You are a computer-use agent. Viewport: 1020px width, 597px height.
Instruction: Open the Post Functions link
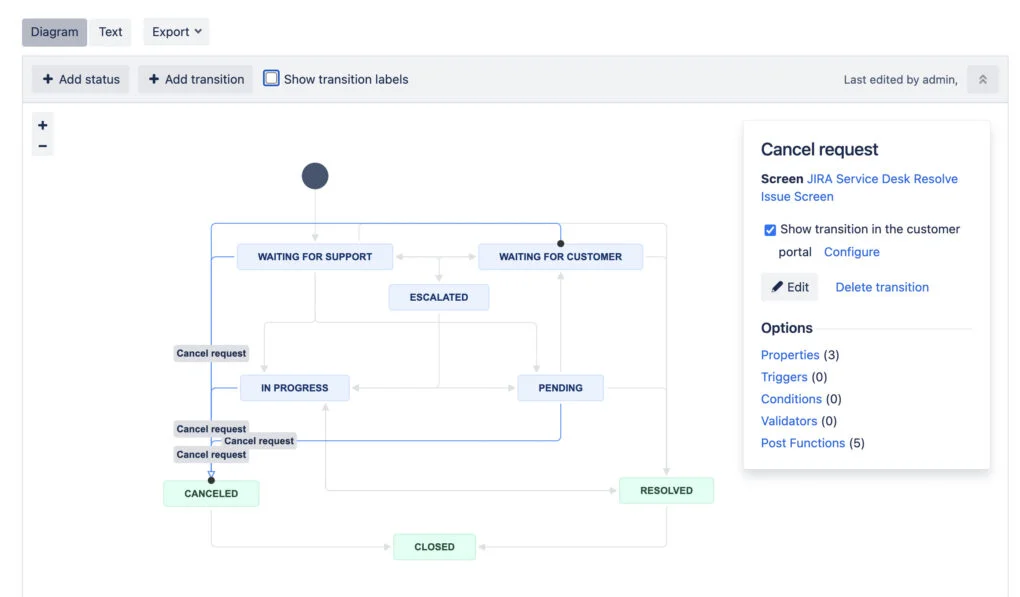point(802,443)
